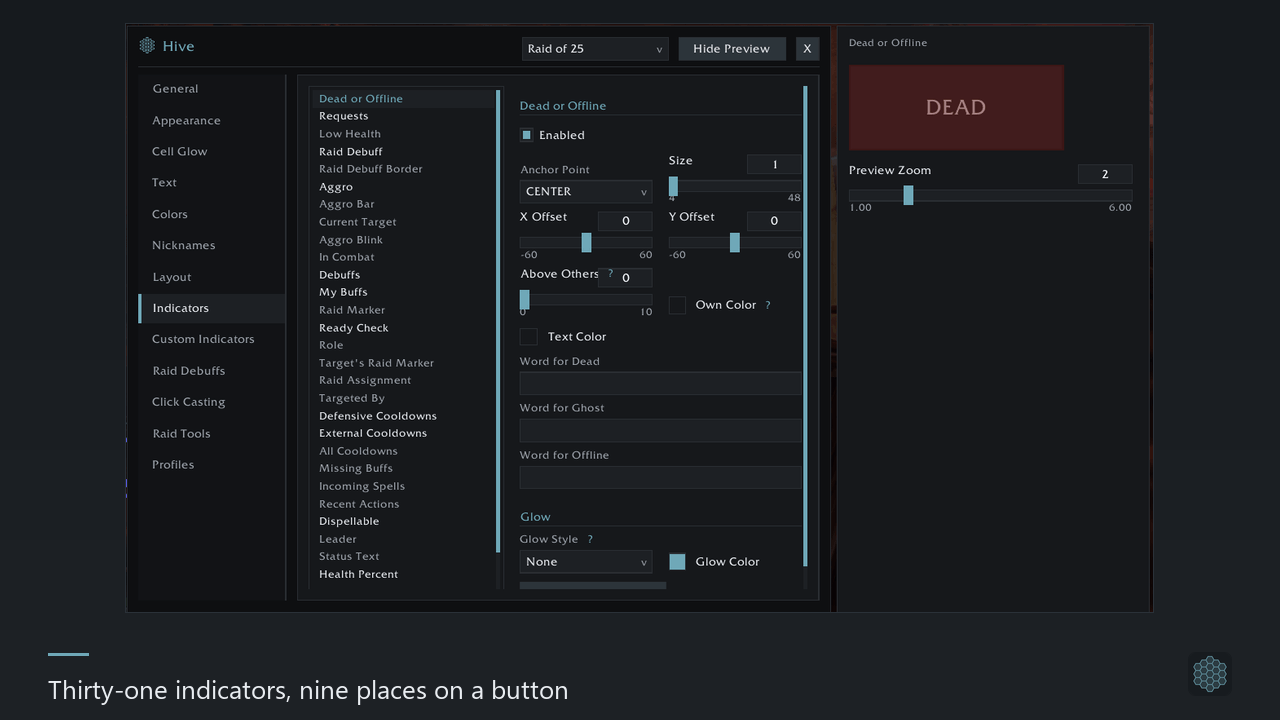Select Requests in the indicator list
Screen dimensions: 1280x720
point(402,116)
